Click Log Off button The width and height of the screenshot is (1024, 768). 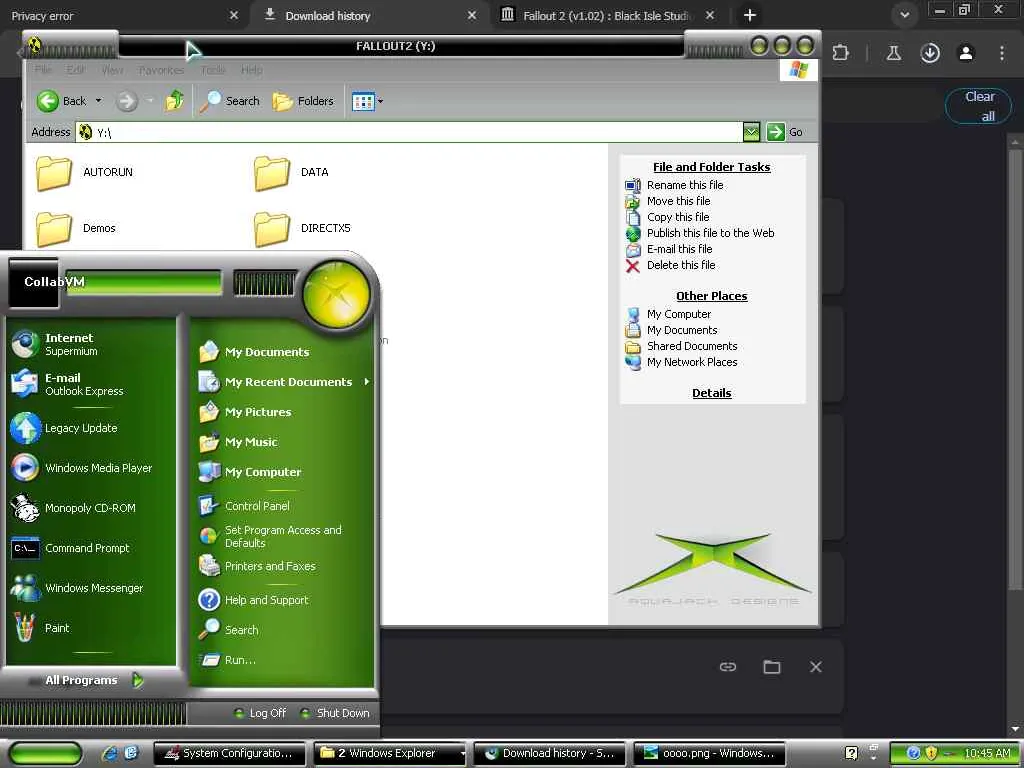[x=260, y=713]
